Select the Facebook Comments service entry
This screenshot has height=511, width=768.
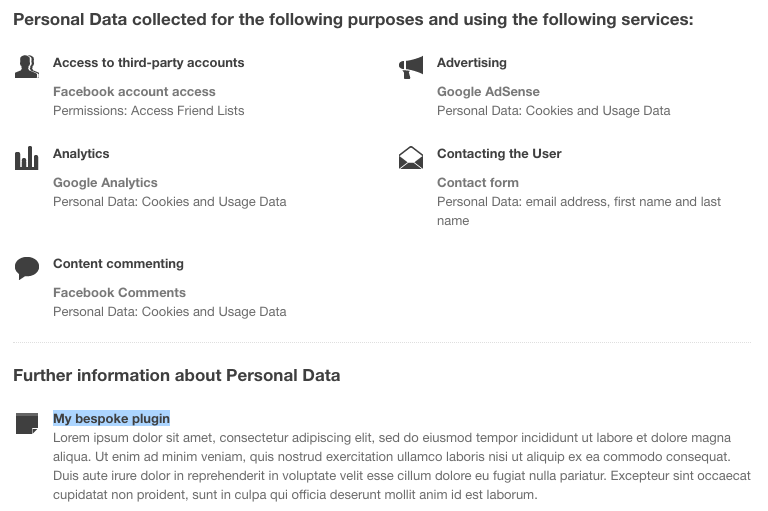(x=119, y=293)
